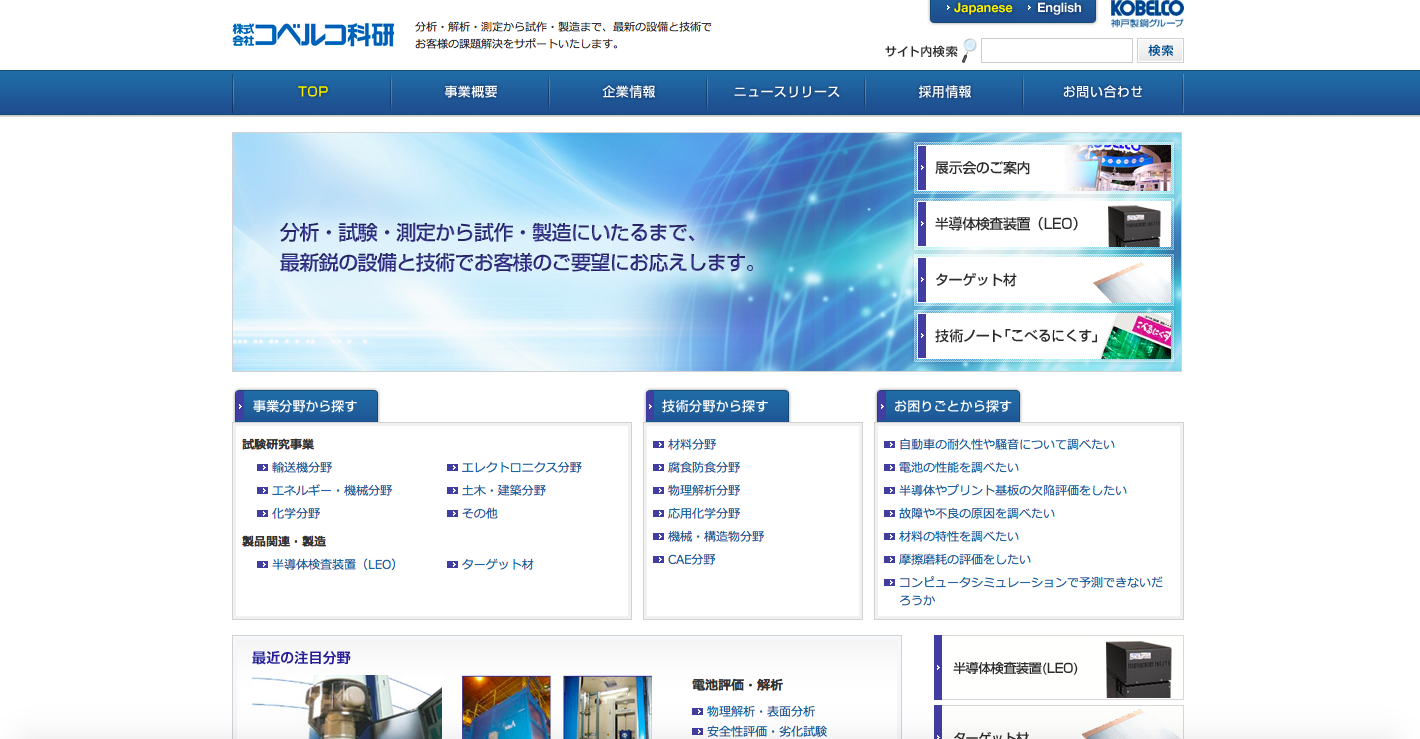Screen dimensions: 1420x739
Task: Open the TOP navigation tab
Action: point(313,92)
